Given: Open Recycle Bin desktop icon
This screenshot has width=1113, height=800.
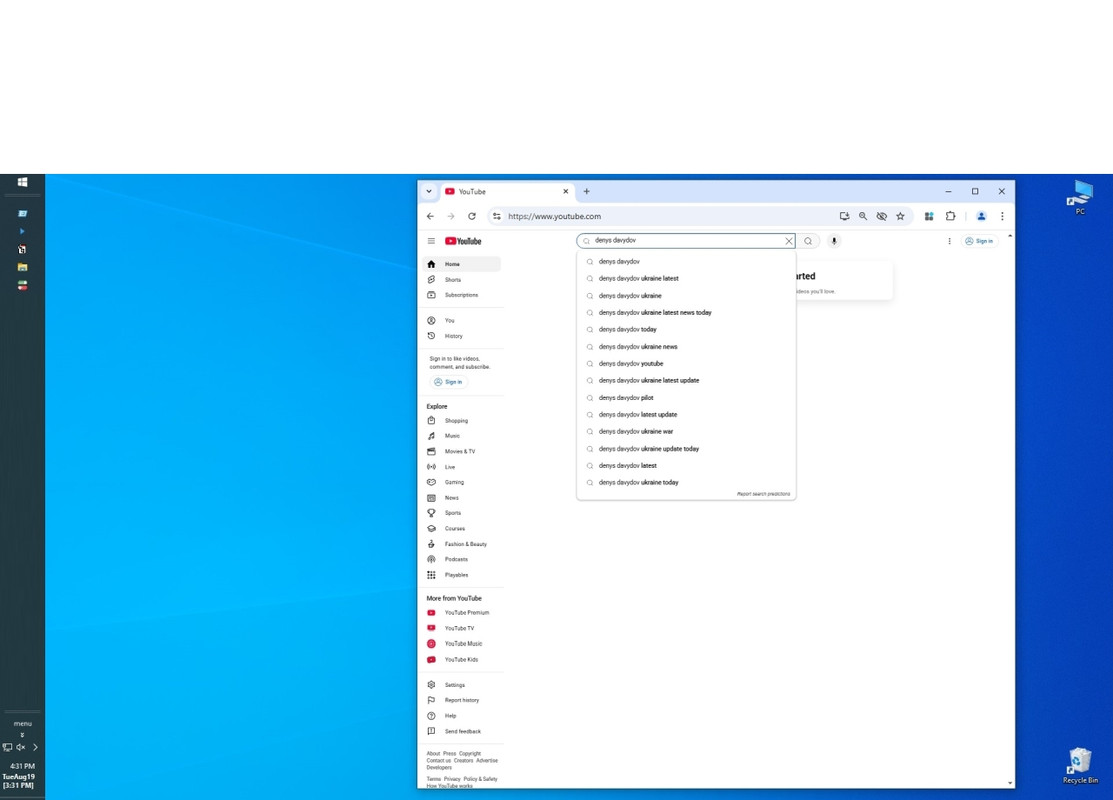Looking at the screenshot, I should click(x=1080, y=766).
